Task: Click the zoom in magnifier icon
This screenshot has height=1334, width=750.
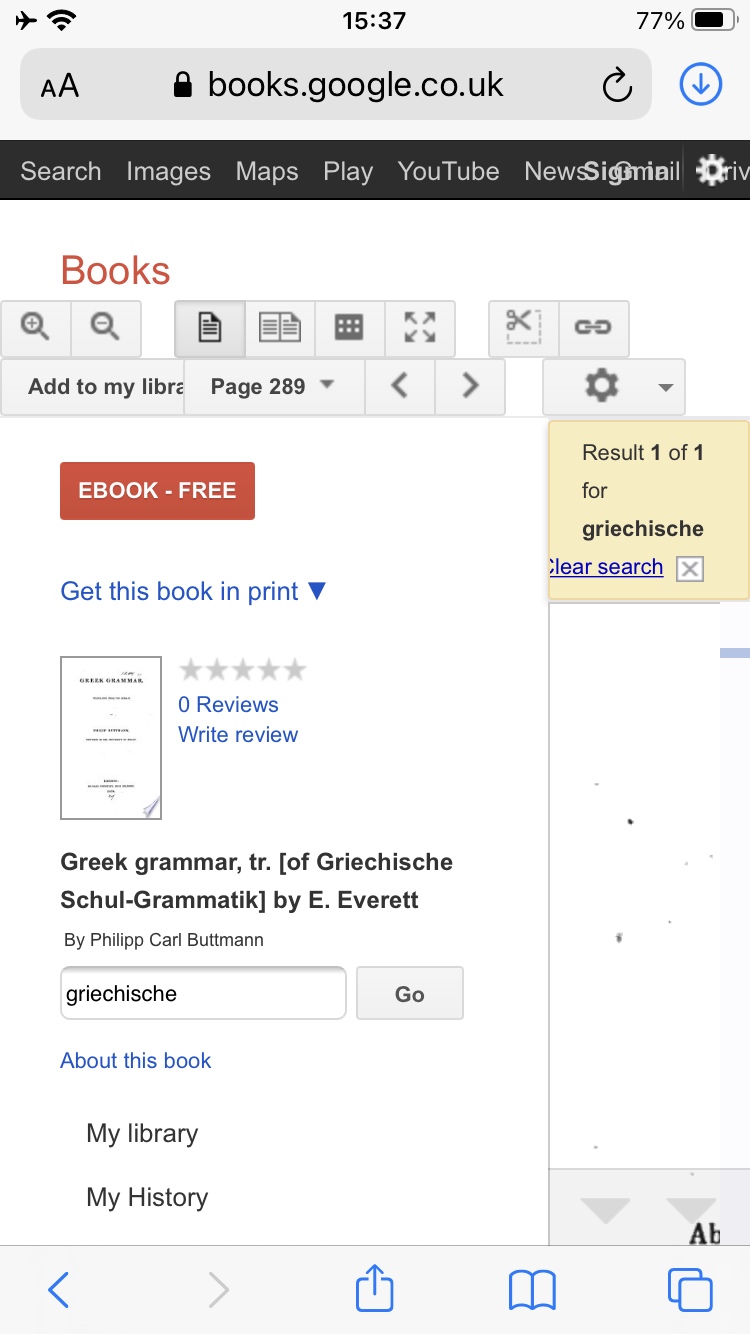Action: click(x=35, y=328)
